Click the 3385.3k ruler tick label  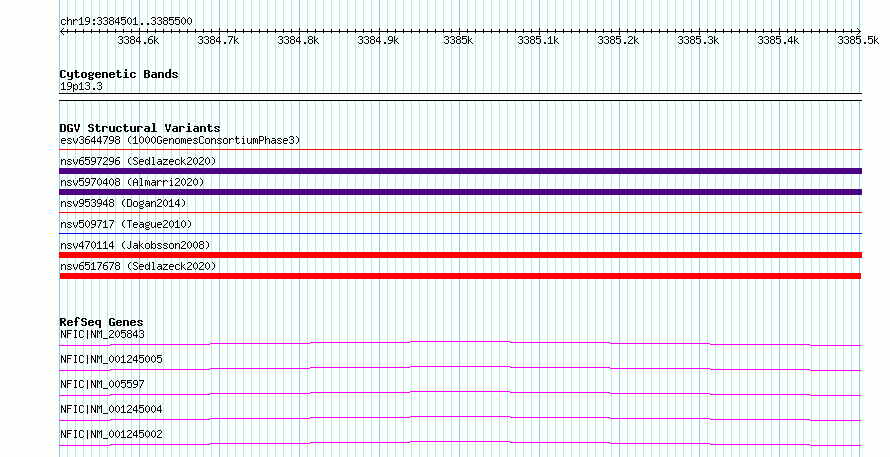pos(698,40)
